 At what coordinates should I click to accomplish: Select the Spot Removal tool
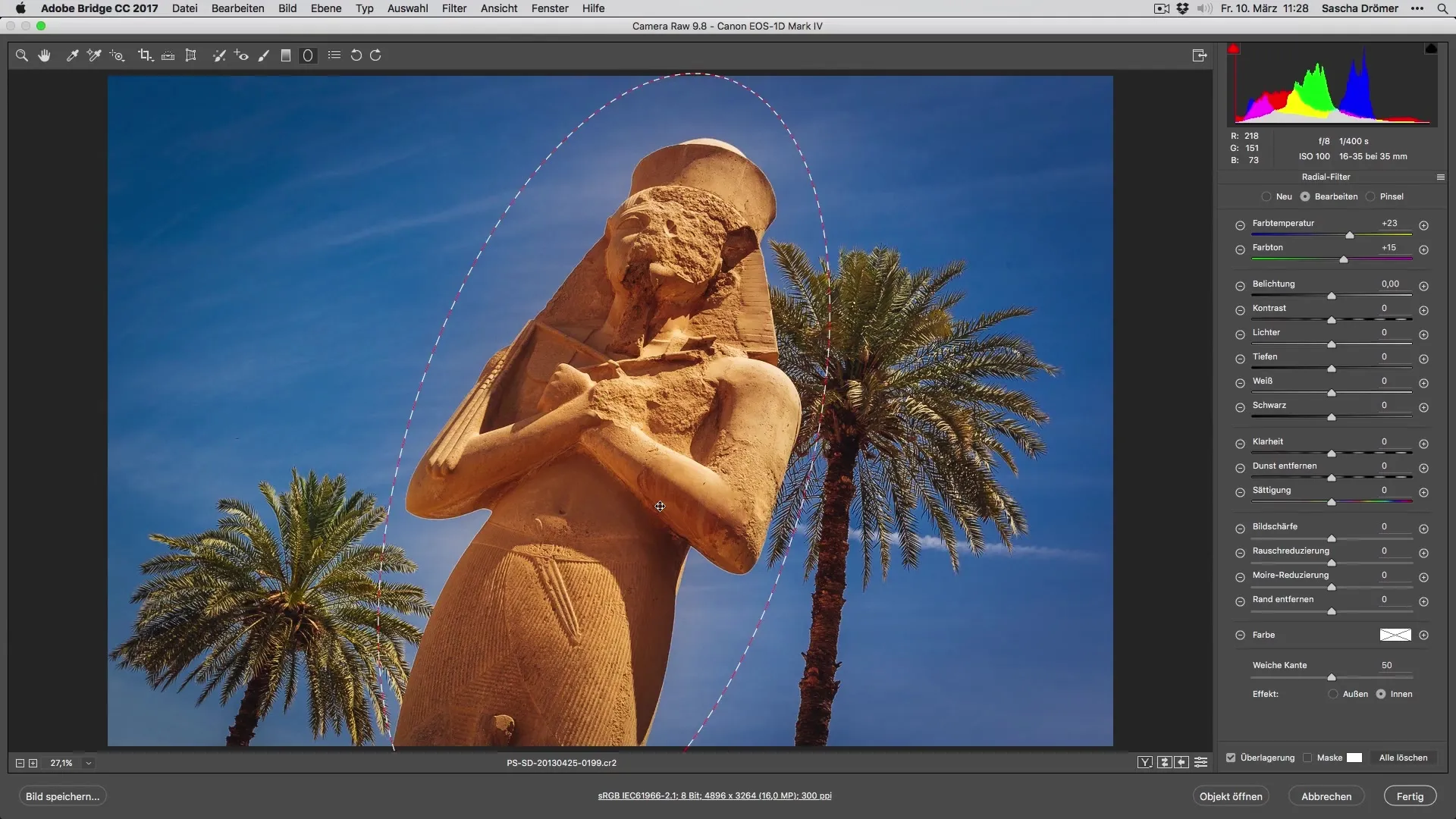tap(219, 55)
